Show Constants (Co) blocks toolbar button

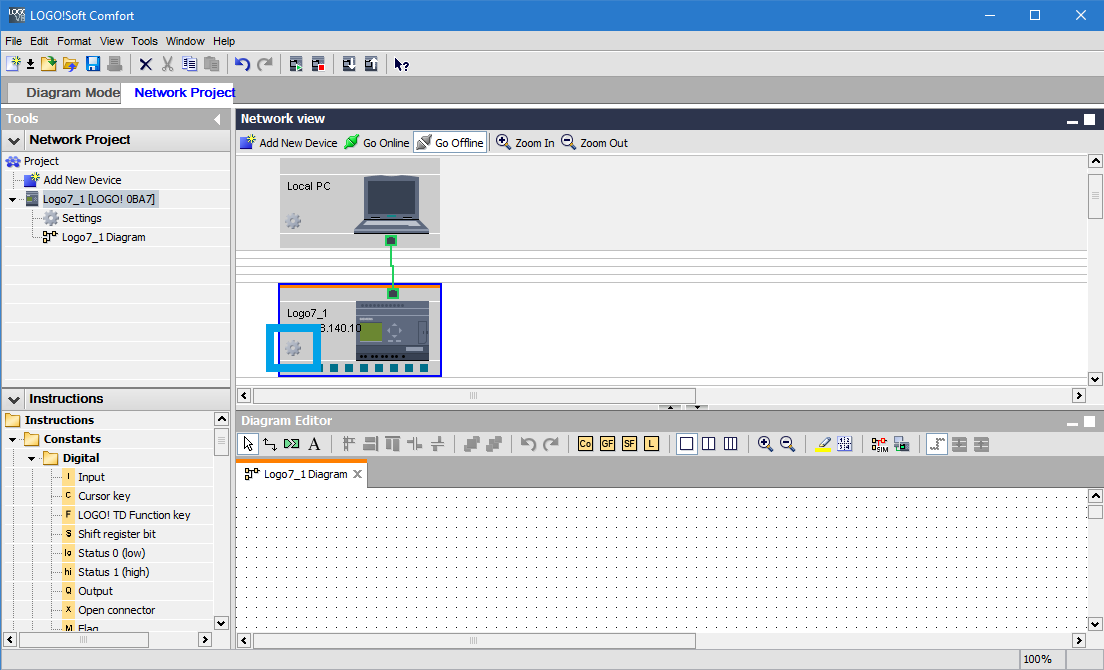click(585, 444)
